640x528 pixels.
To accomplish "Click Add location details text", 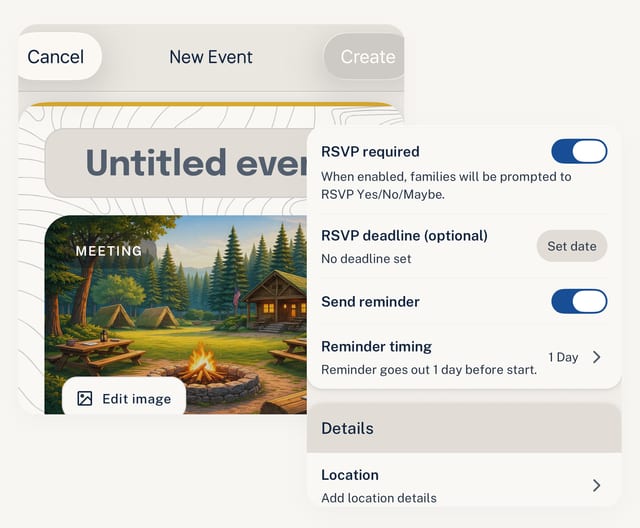I will tap(379, 498).
